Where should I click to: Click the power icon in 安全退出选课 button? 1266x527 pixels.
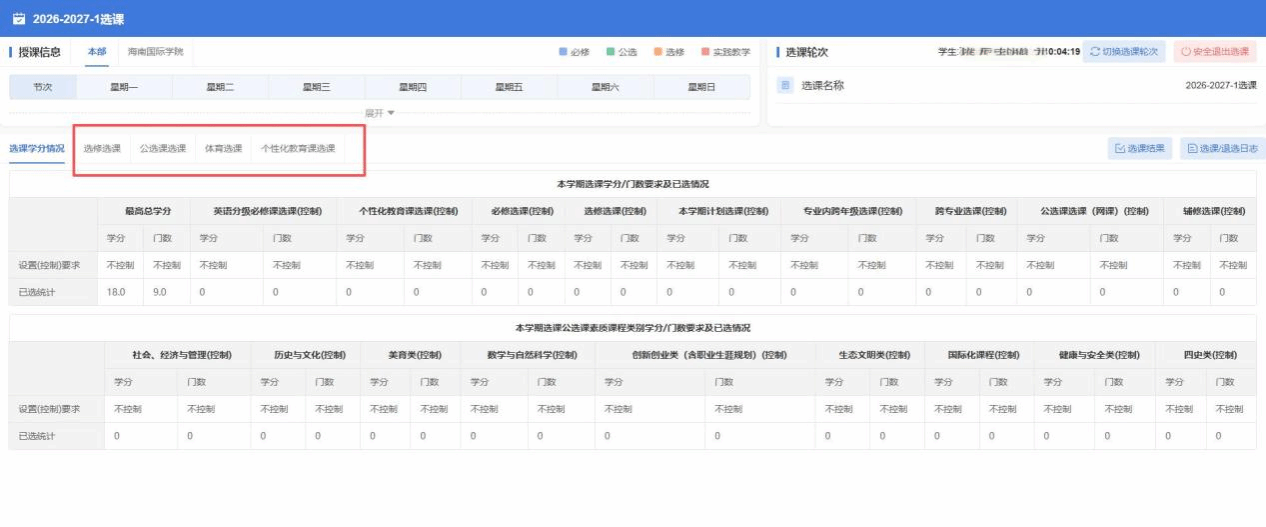pos(1186,51)
